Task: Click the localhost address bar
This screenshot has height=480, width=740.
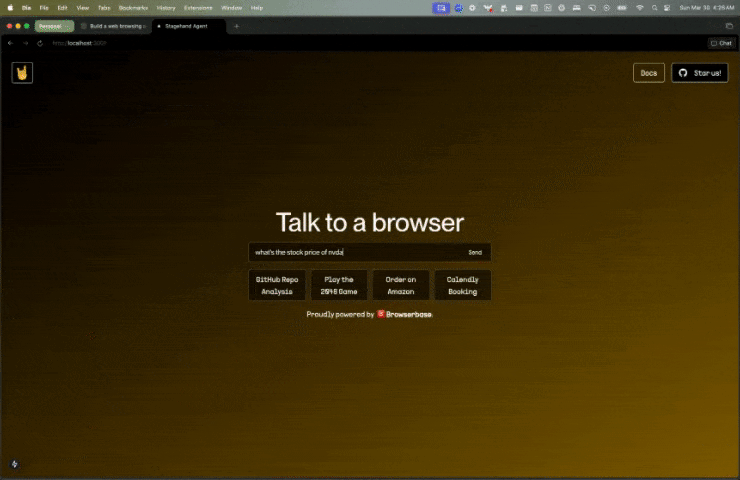Action: tap(79, 43)
